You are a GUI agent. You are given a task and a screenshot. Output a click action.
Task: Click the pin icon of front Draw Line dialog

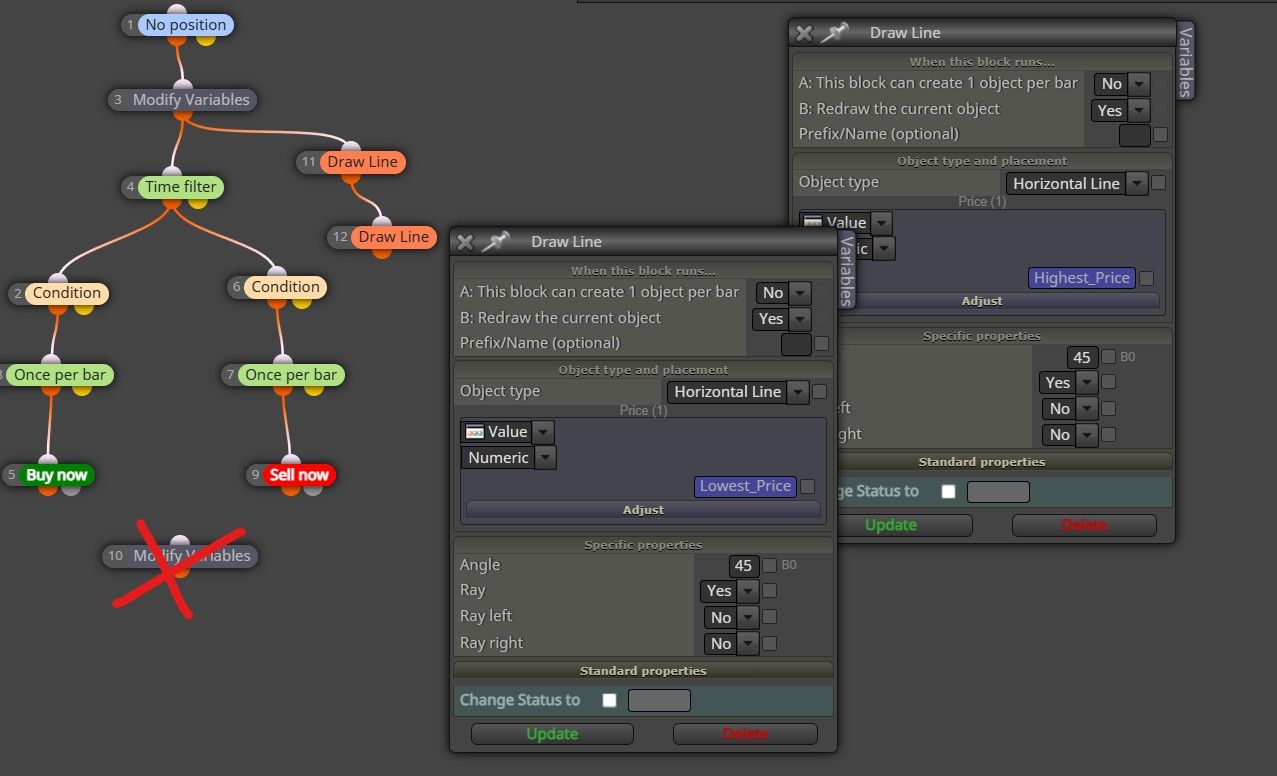click(495, 242)
